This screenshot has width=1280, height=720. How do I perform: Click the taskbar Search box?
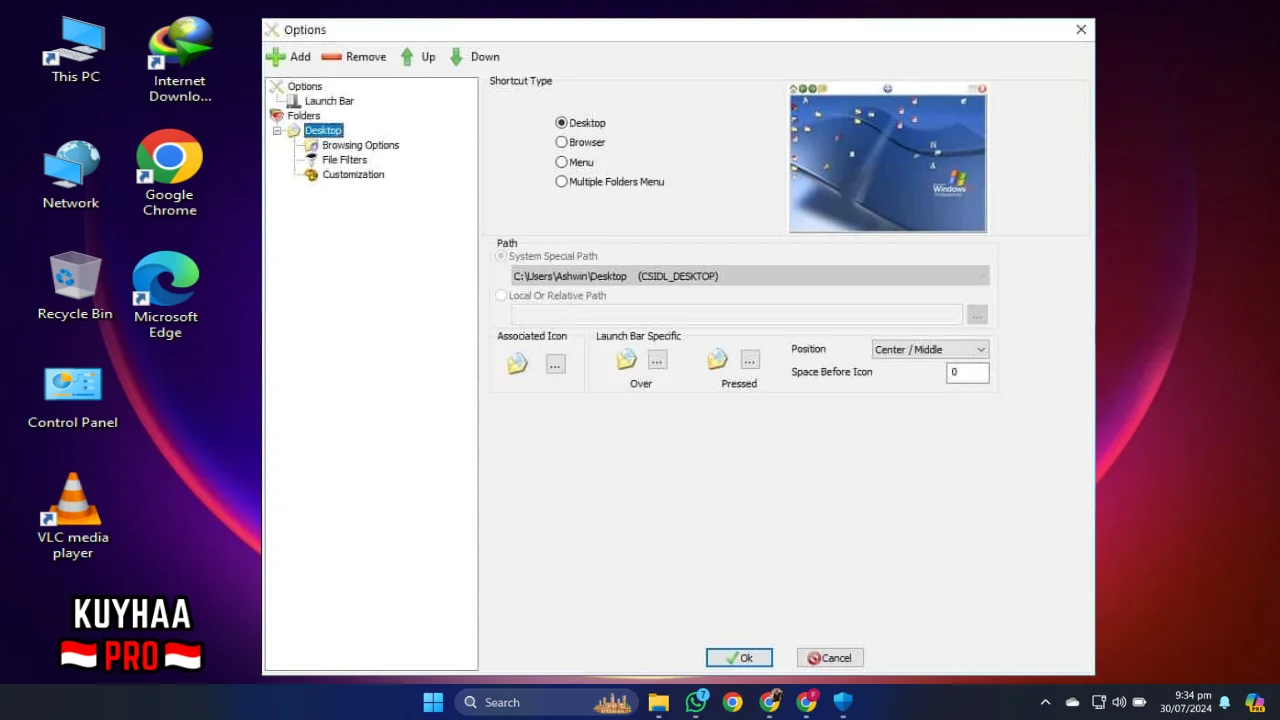point(547,702)
